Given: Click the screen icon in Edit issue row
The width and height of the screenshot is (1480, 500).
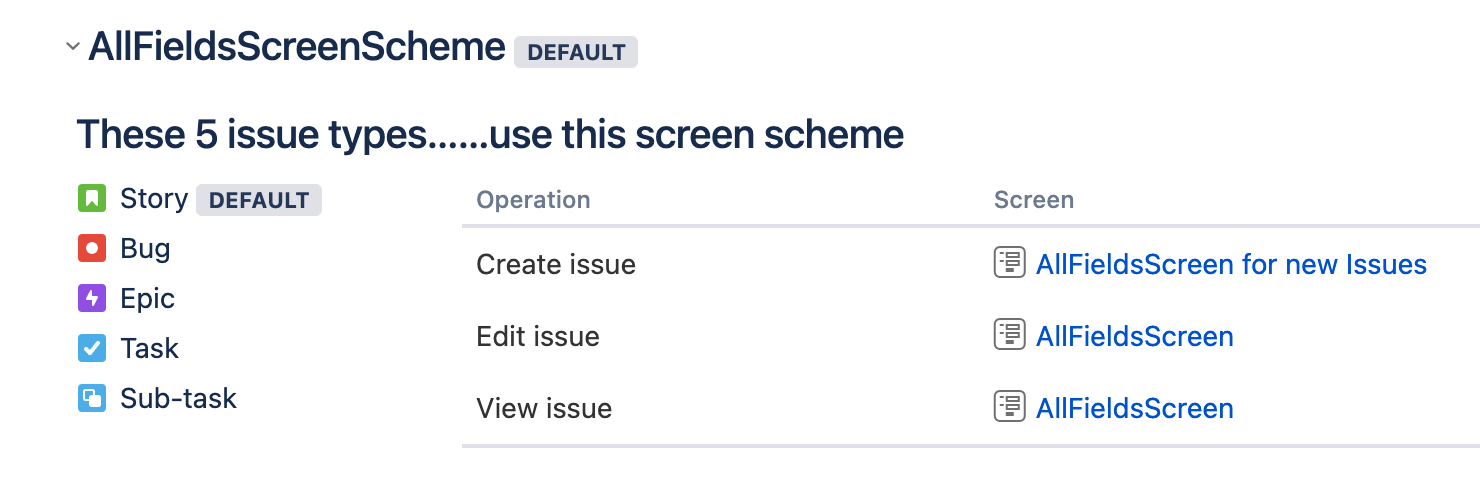Looking at the screenshot, I should (x=1010, y=335).
